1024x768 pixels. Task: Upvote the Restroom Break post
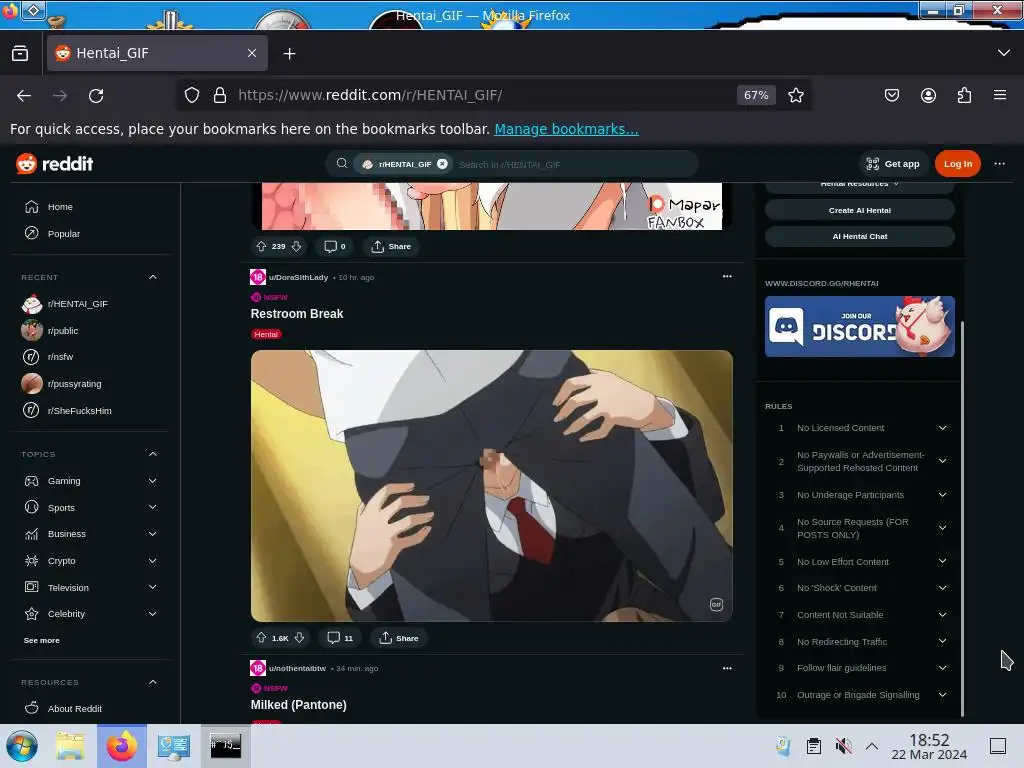click(x=261, y=637)
